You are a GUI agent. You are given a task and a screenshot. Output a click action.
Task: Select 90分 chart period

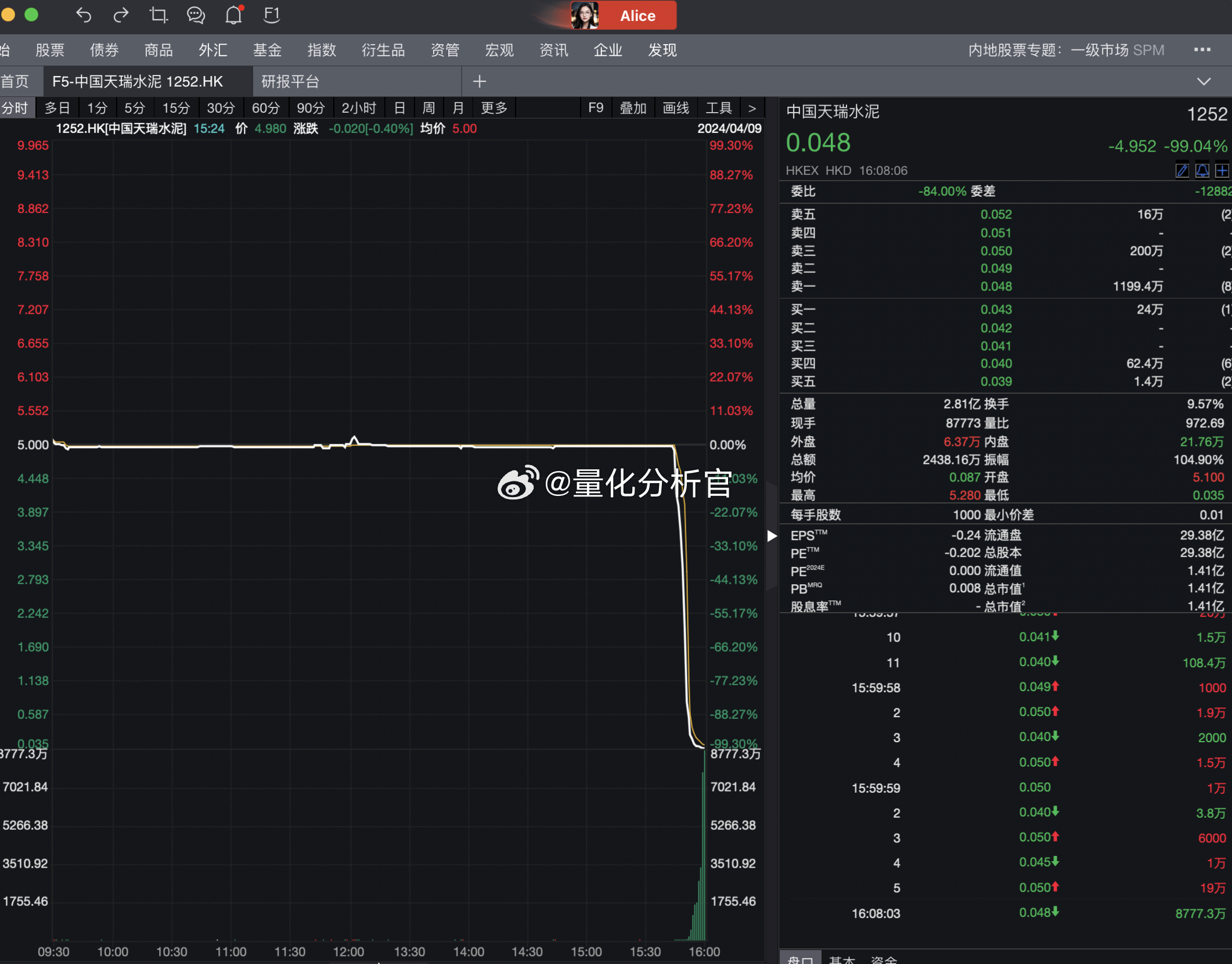[x=311, y=108]
